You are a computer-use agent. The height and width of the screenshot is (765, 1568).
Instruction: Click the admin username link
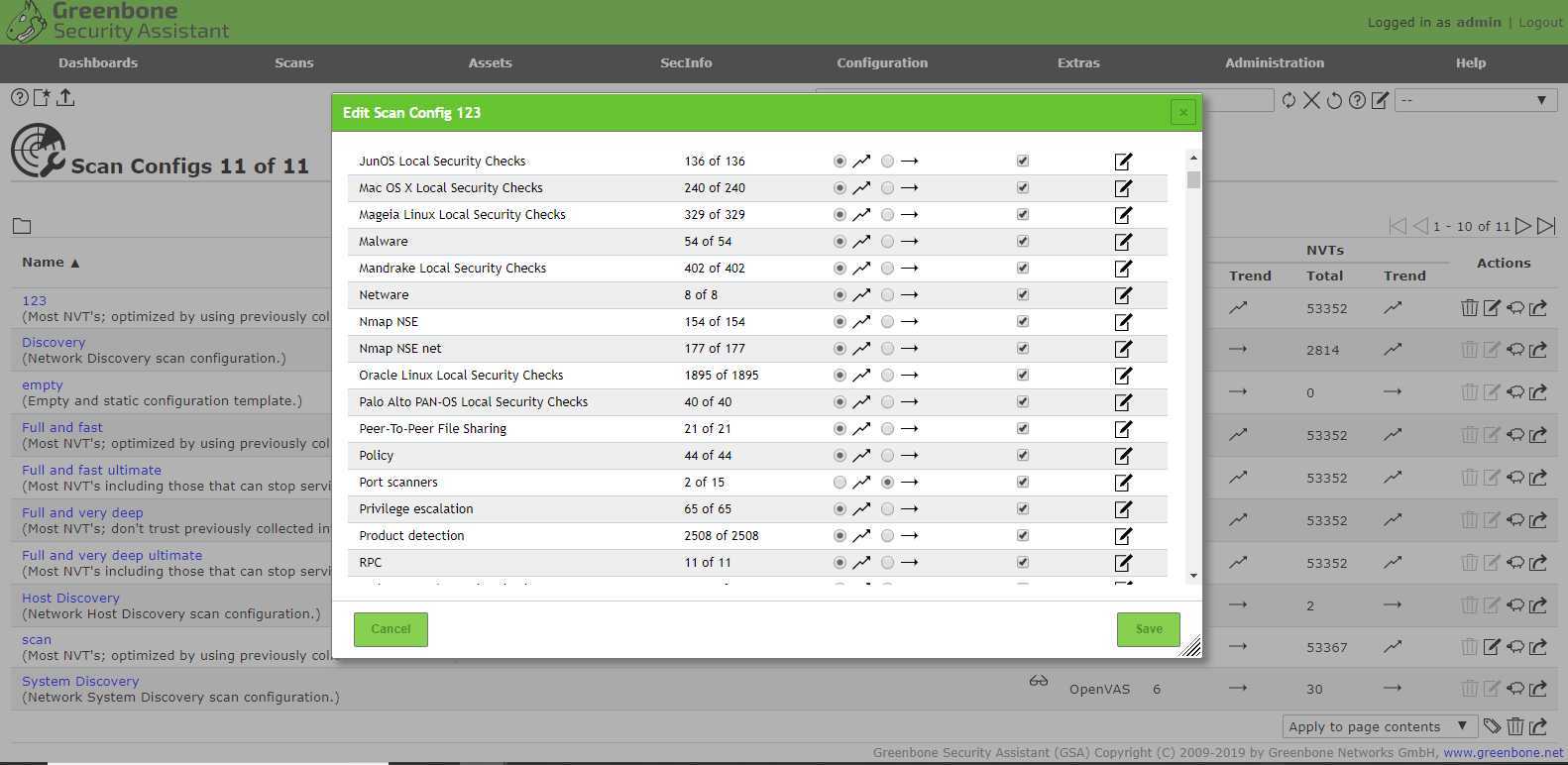(1479, 22)
